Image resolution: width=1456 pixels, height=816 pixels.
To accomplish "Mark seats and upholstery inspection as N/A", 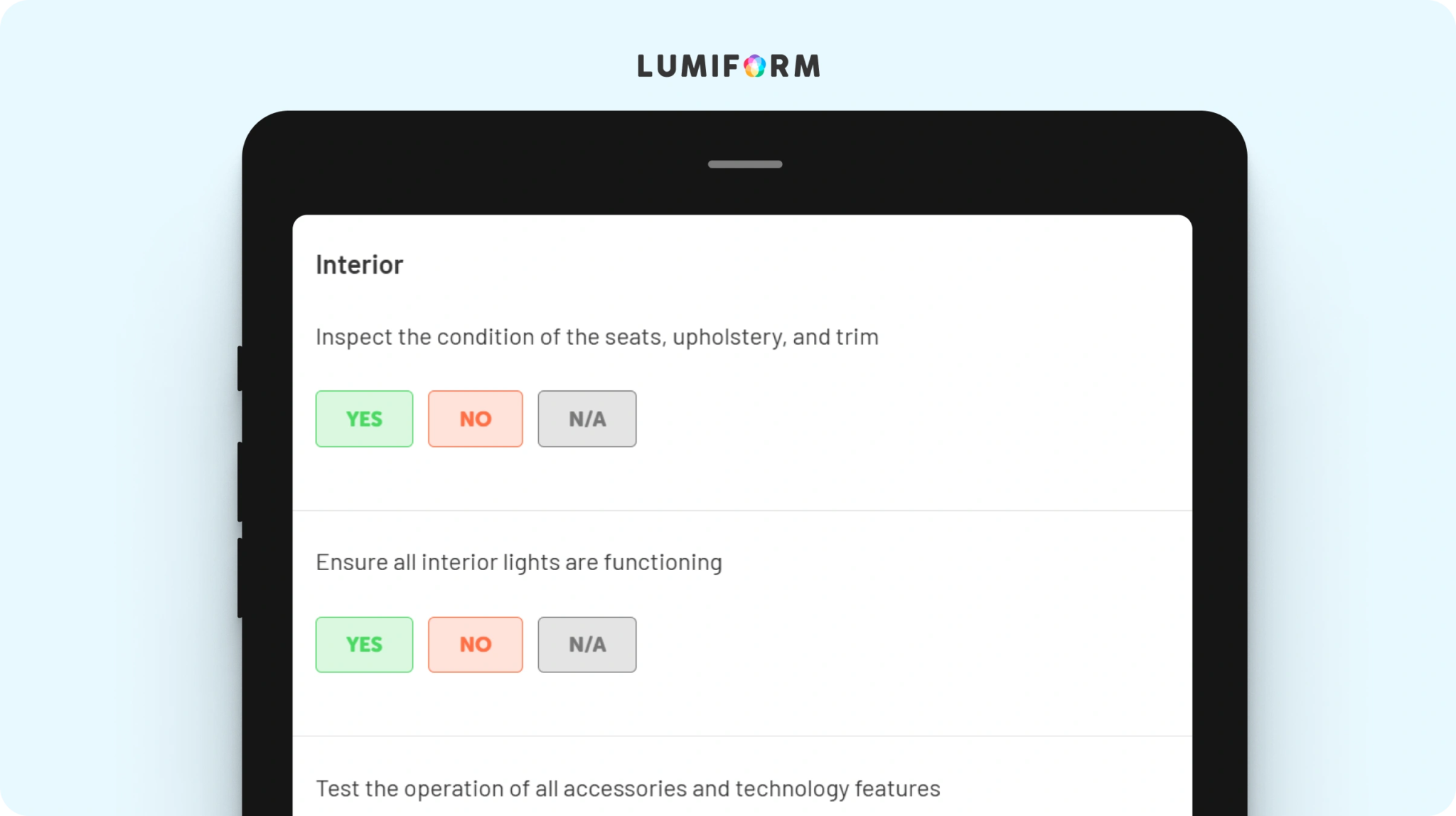I will tap(587, 419).
